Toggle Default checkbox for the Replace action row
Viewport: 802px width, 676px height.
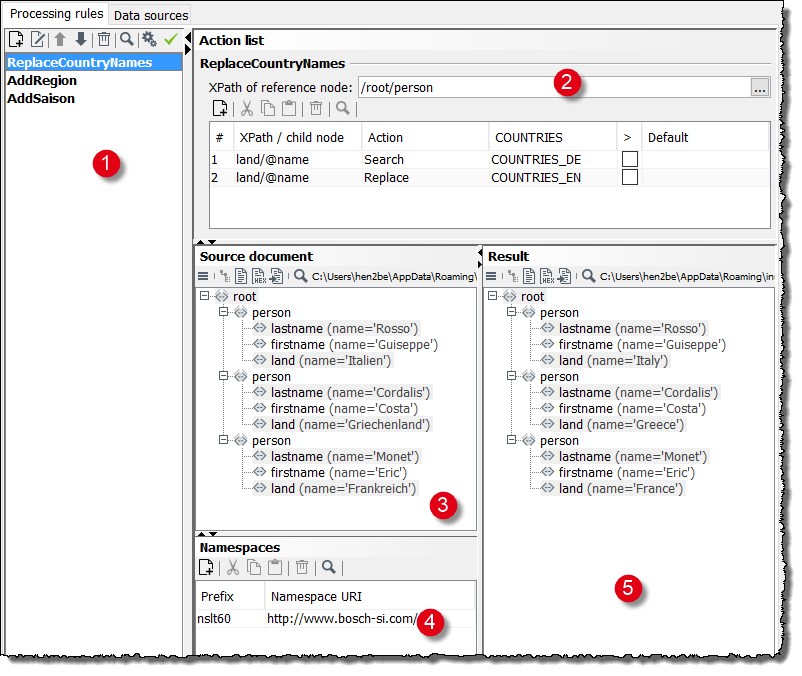tap(629, 177)
